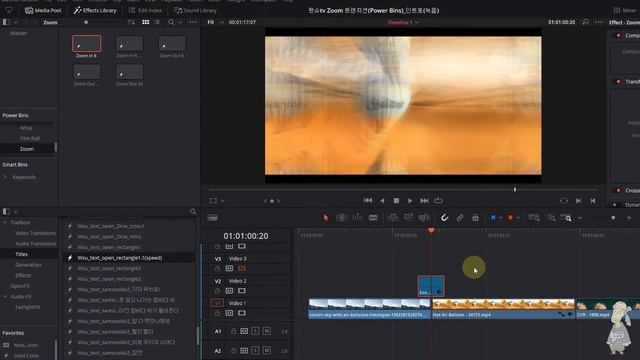640x360 pixels.
Task: Mute audio track A1
Action: click(267, 331)
